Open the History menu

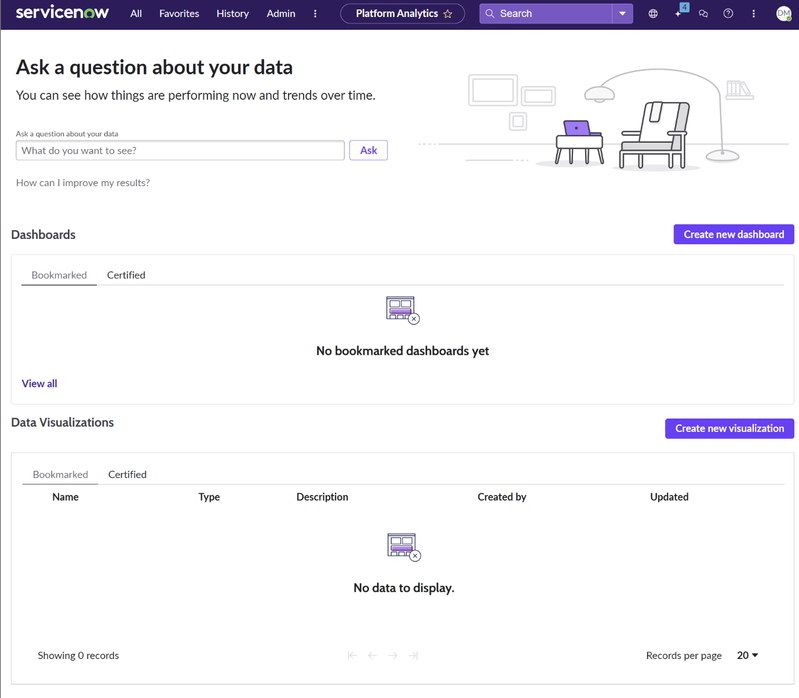[232, 14]
